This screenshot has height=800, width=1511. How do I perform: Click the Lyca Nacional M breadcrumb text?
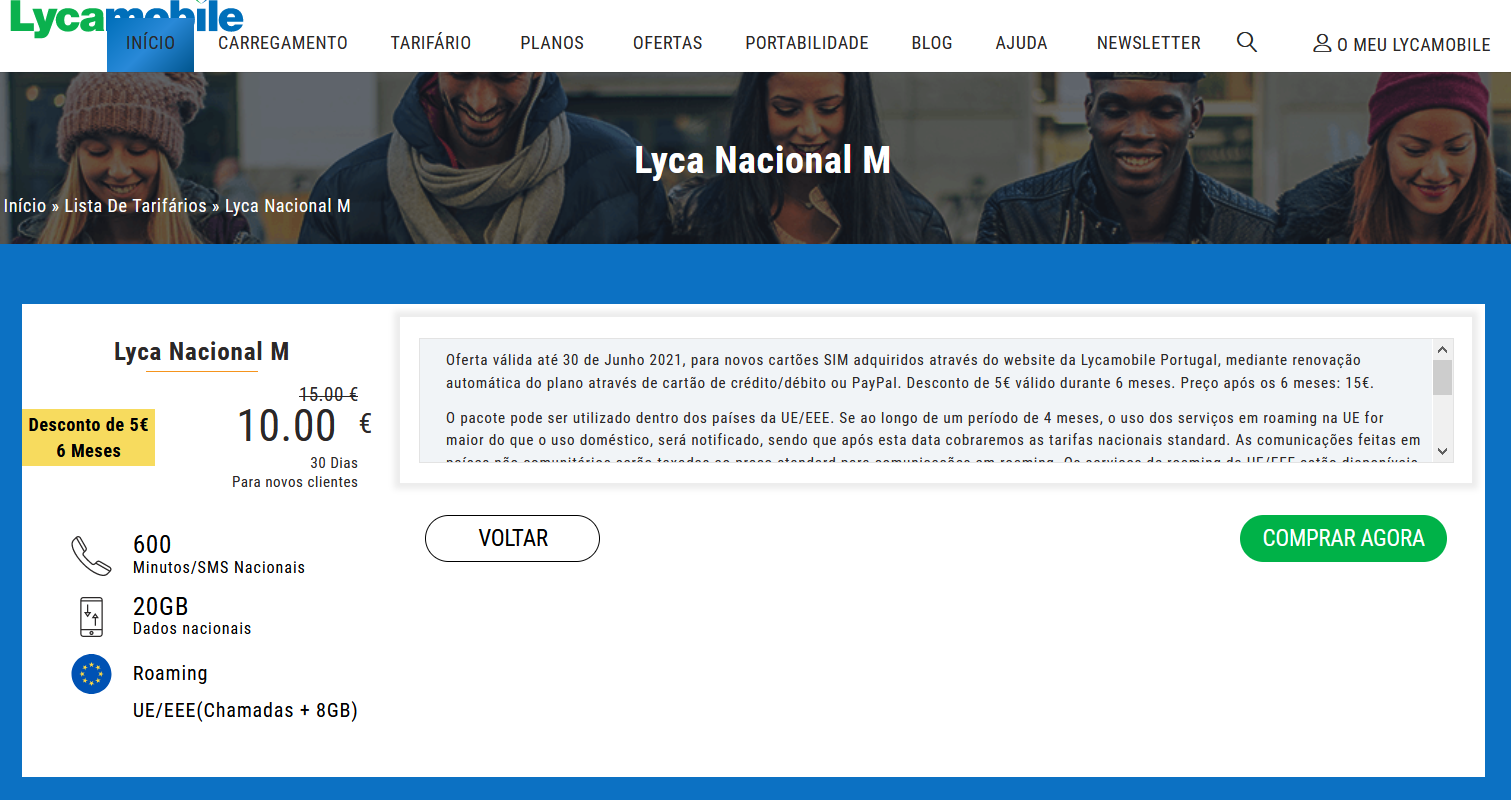pyautogui.click(x=288, y=206)
